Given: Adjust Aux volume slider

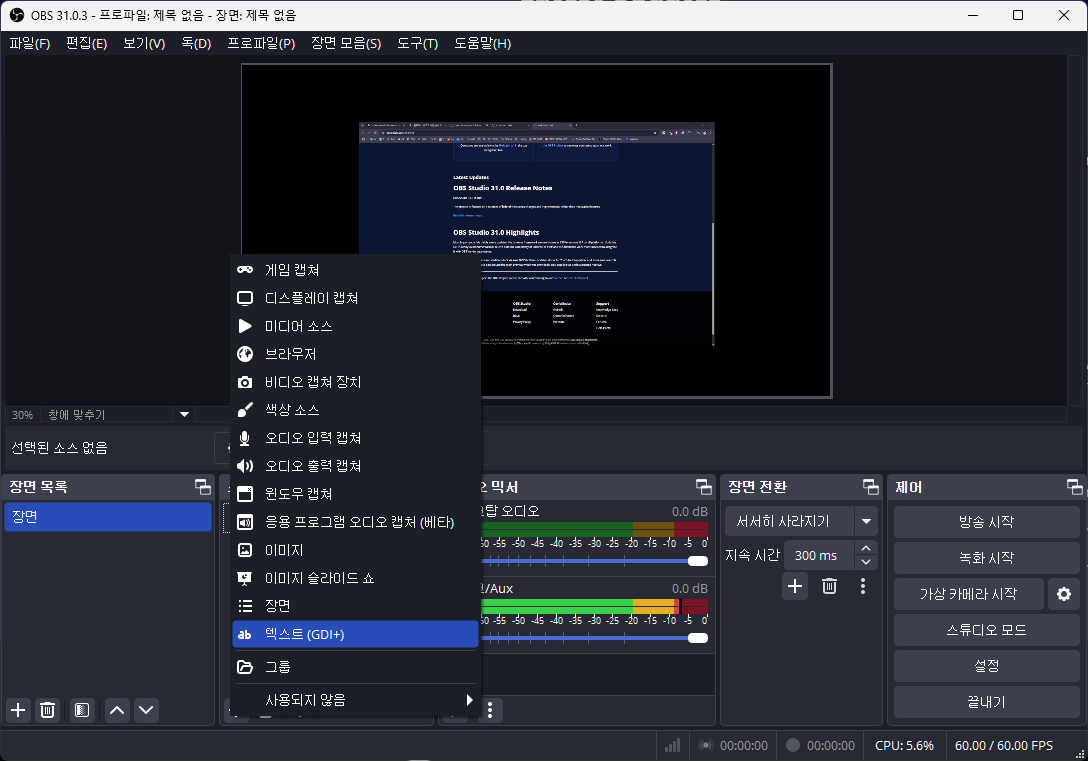Looking at the screenshot, I should [x=697, y=638].
